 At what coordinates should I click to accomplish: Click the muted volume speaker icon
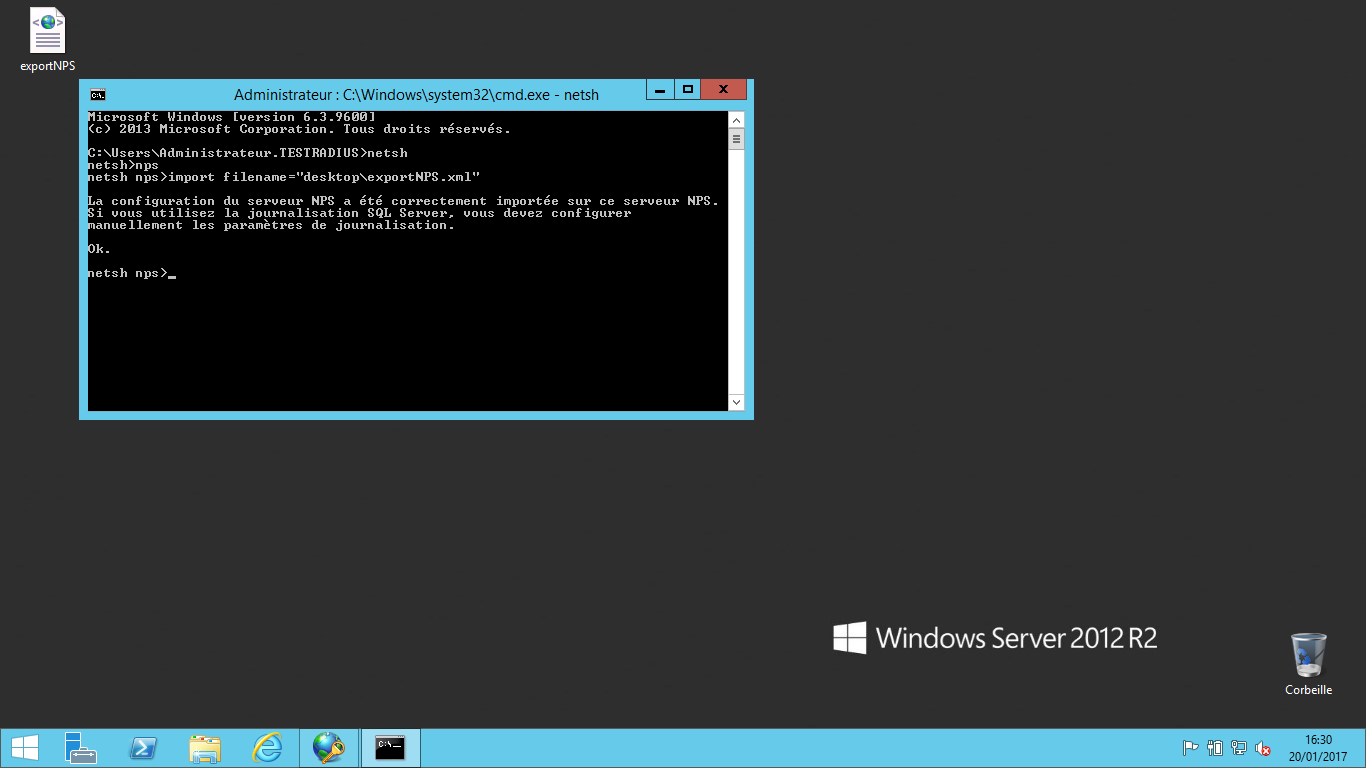(1263, 748)
